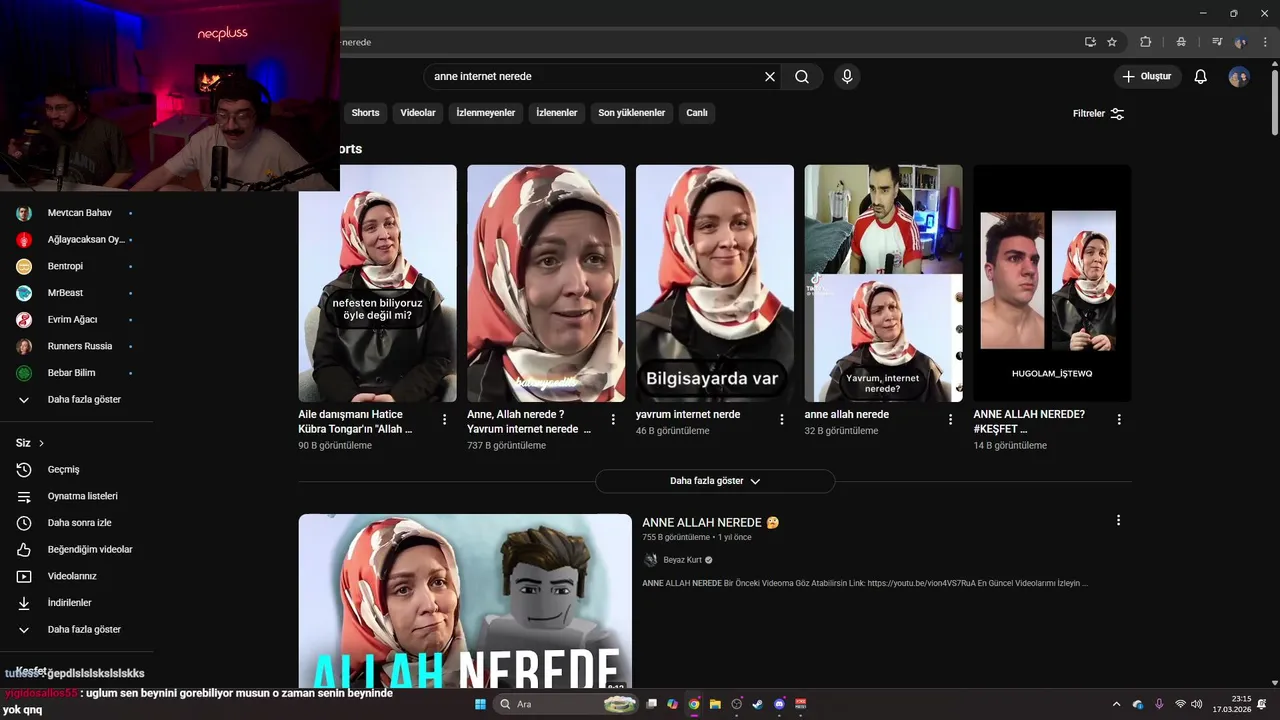Expand shorts with Daha fazla göster button
1280x720 pixels.
coord(715,481)
